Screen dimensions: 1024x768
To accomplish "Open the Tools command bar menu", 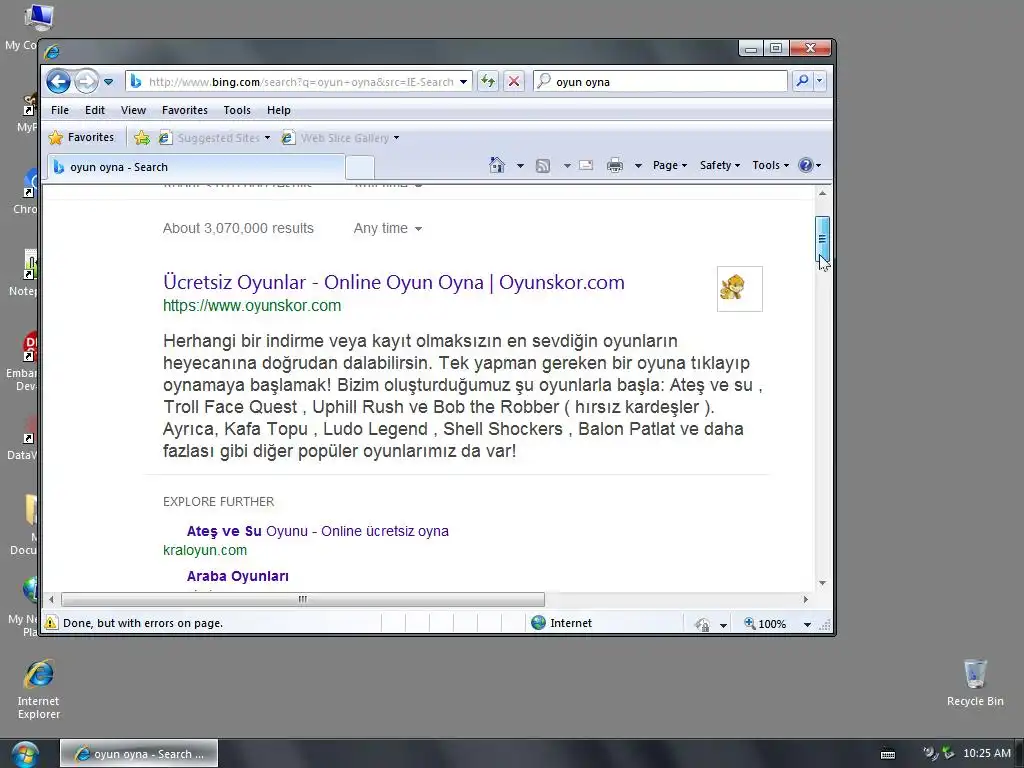I will click(771, 165).
